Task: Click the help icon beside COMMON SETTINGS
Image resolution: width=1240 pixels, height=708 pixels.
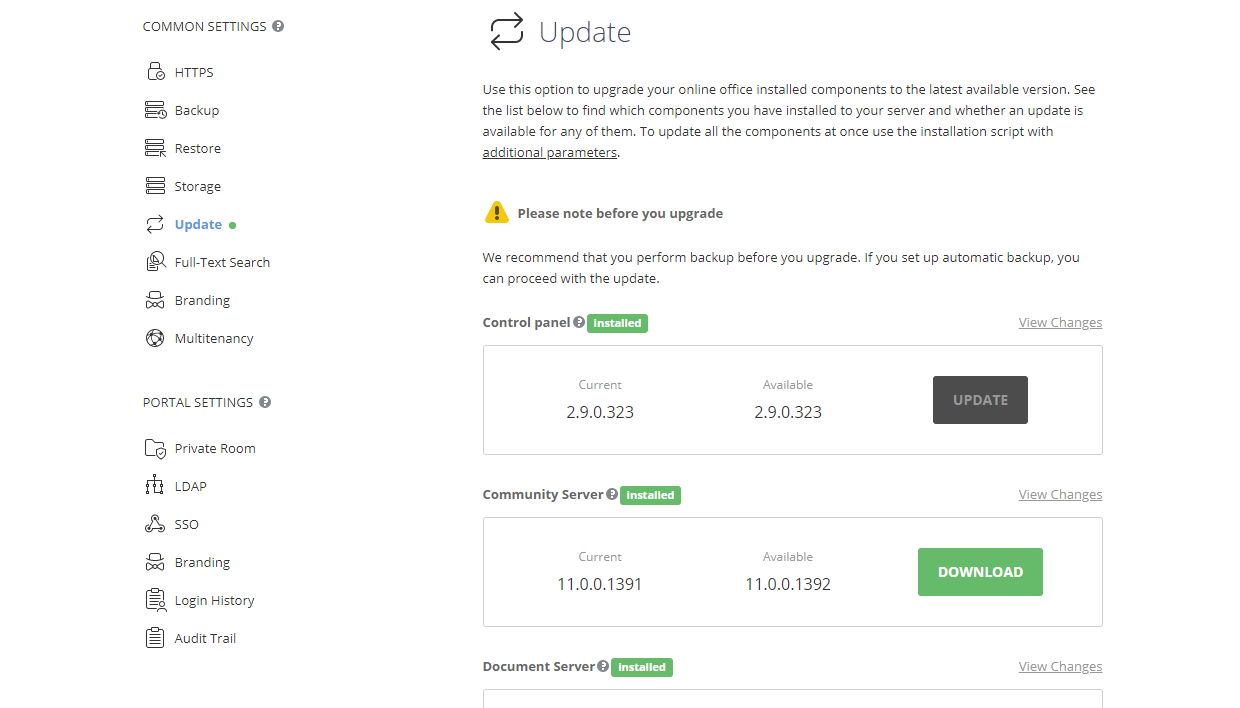Action: (x=278, y=26)
